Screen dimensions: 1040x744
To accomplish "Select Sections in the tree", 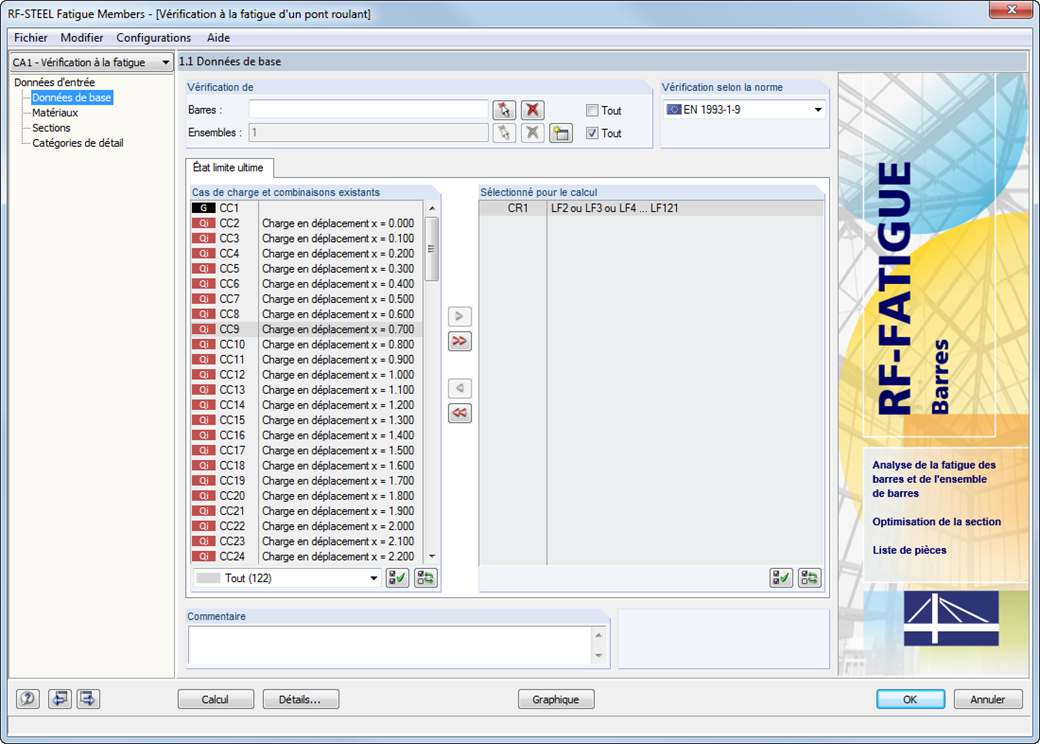I will click(51, 128).
